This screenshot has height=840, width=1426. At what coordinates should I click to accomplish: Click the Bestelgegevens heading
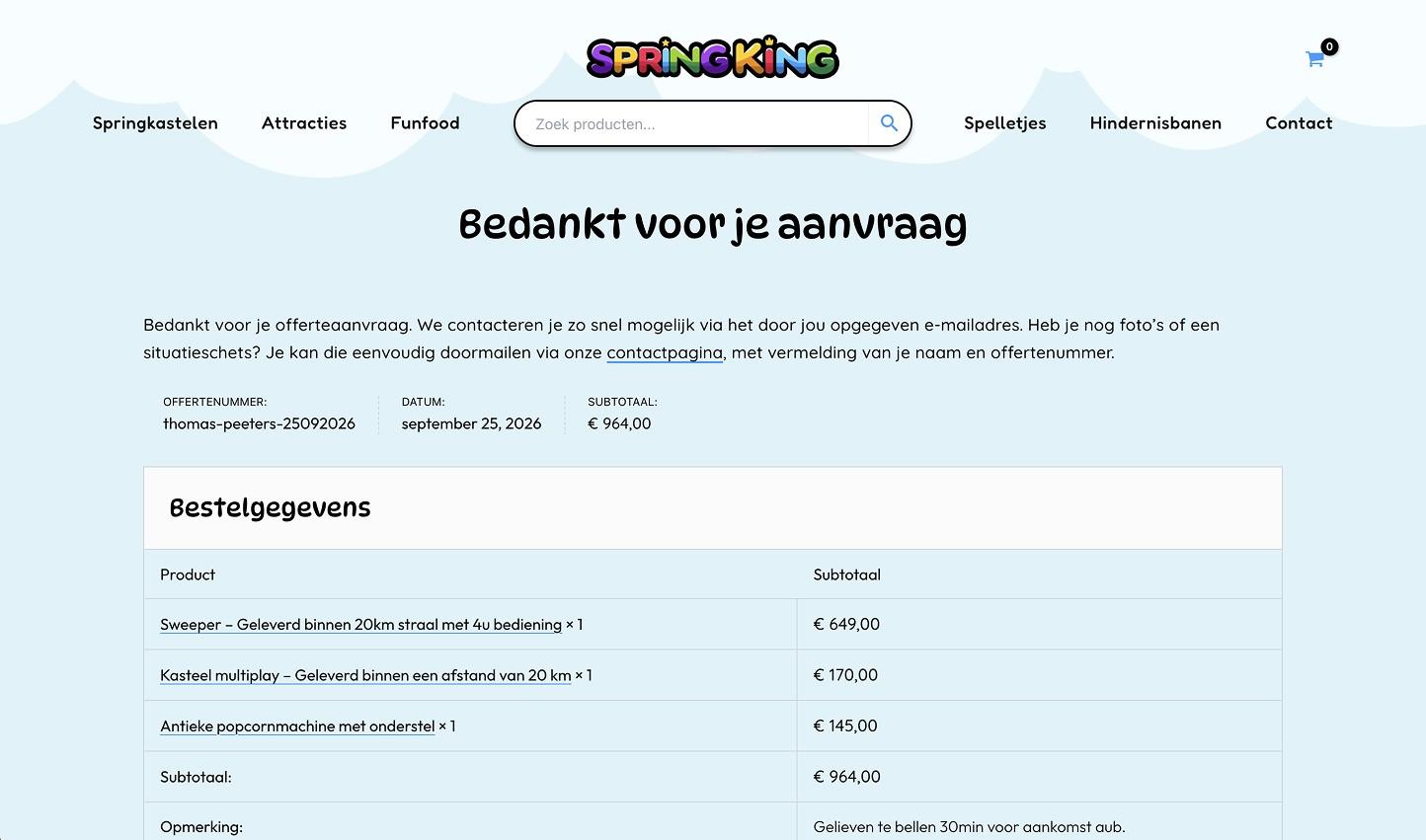pyautogui.click(x=270, y=508)
